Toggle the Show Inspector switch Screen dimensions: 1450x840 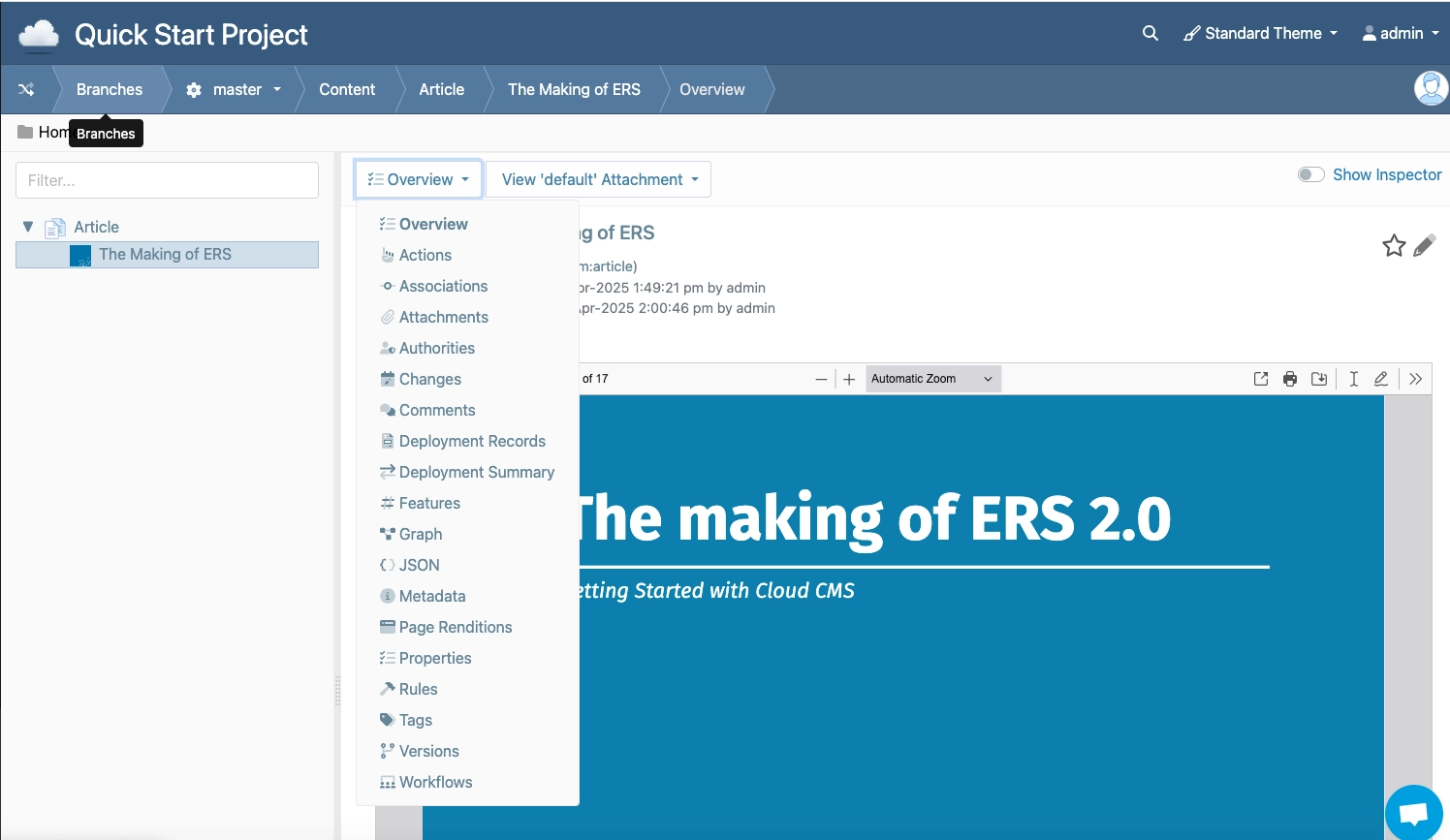1310,174
